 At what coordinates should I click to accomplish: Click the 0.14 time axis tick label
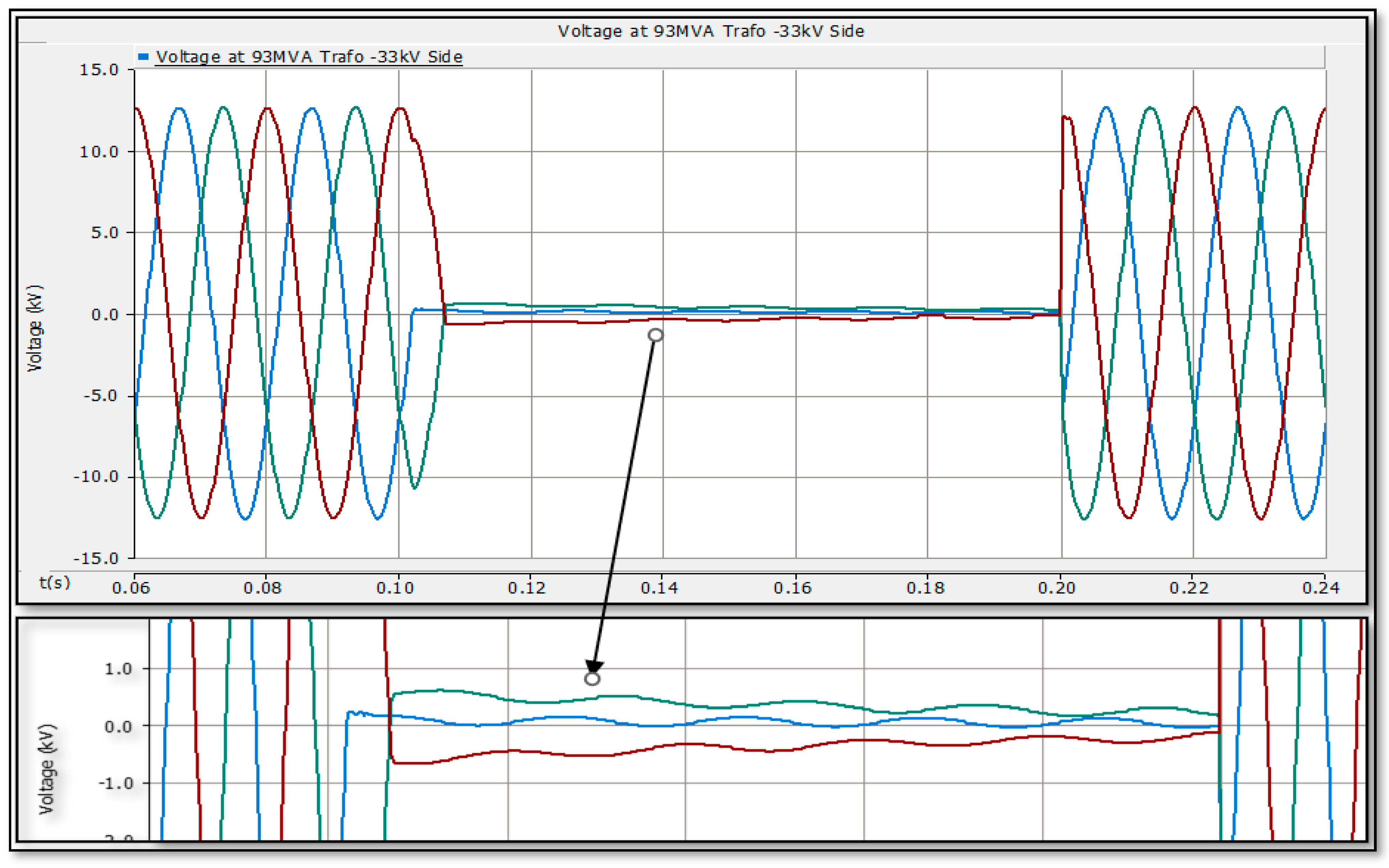pos(659,588)
